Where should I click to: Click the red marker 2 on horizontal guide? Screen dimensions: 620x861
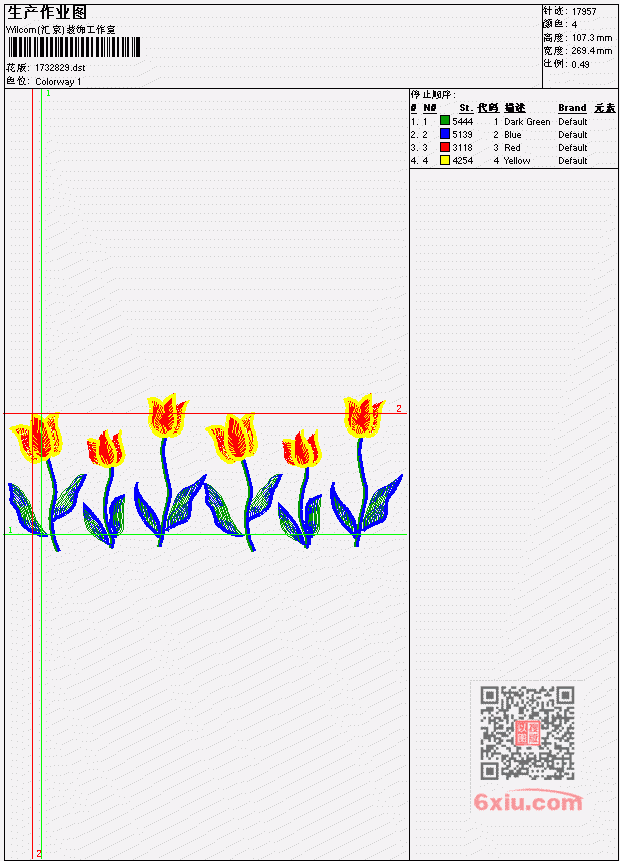(399, 409)
